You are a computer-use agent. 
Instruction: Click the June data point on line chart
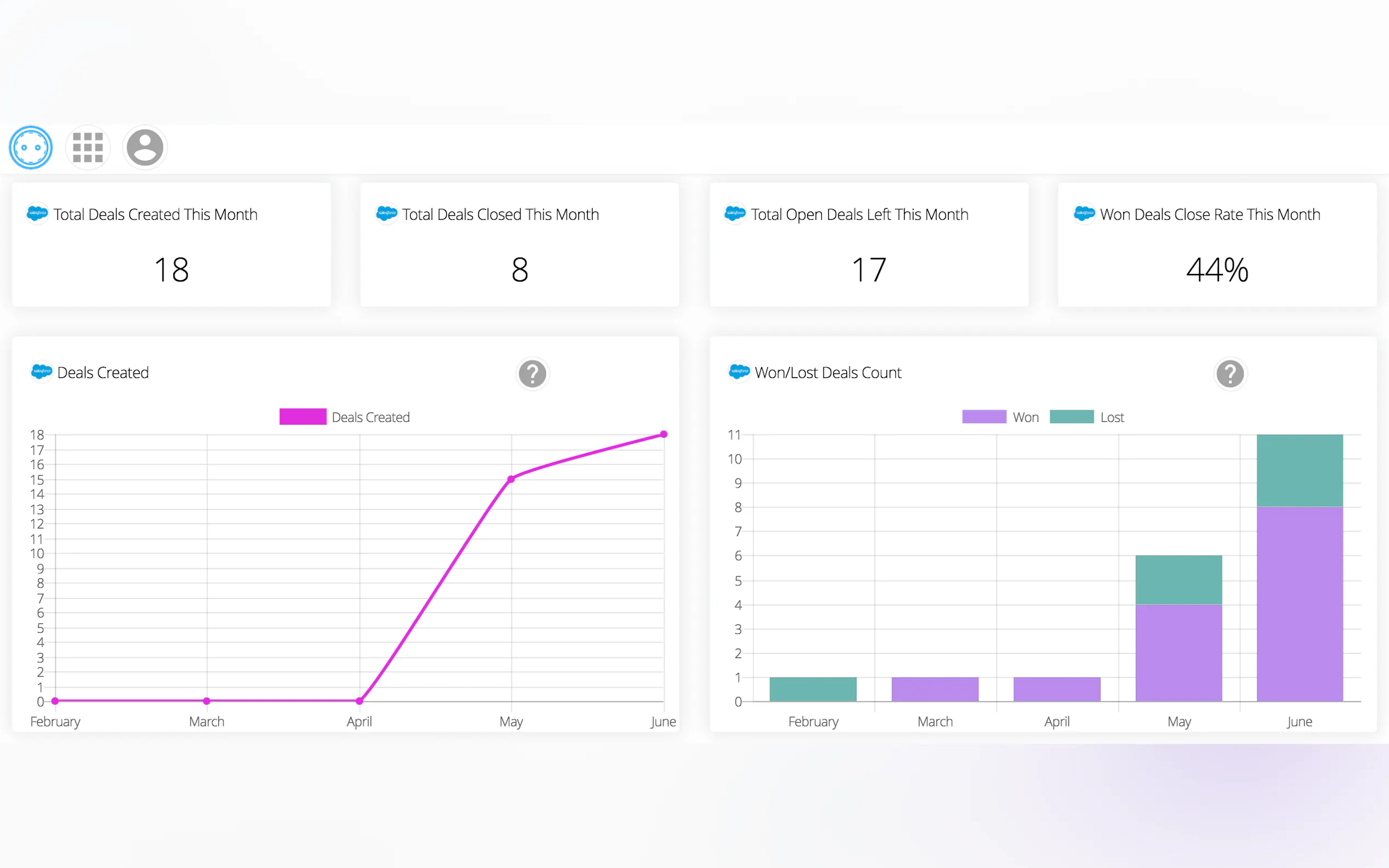[x=663, y=435]
